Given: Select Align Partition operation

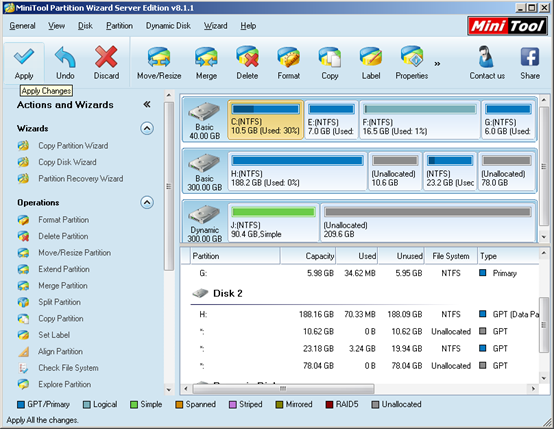Looking at the screenshot, I should (x=50, y=351).
